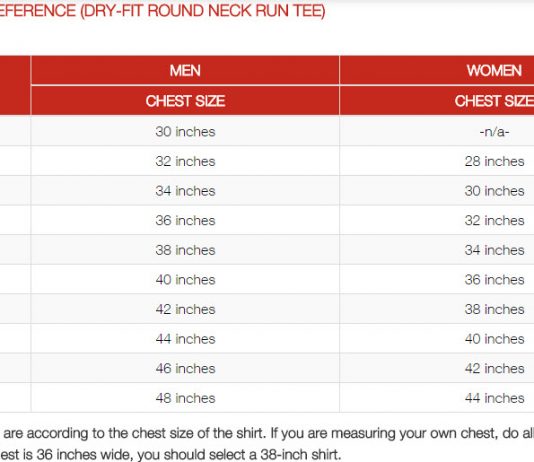The image size is (534, 462).
Task: Click the chest size note paragraph
Action: pos(267,444)
